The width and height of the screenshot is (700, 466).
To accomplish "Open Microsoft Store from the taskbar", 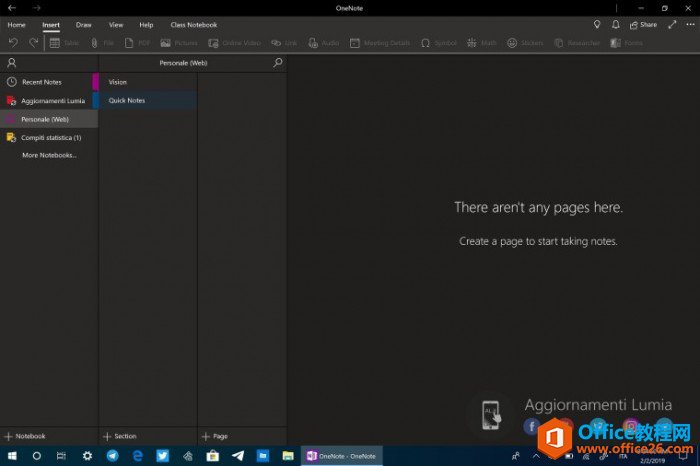I will [x=212, y=456].
